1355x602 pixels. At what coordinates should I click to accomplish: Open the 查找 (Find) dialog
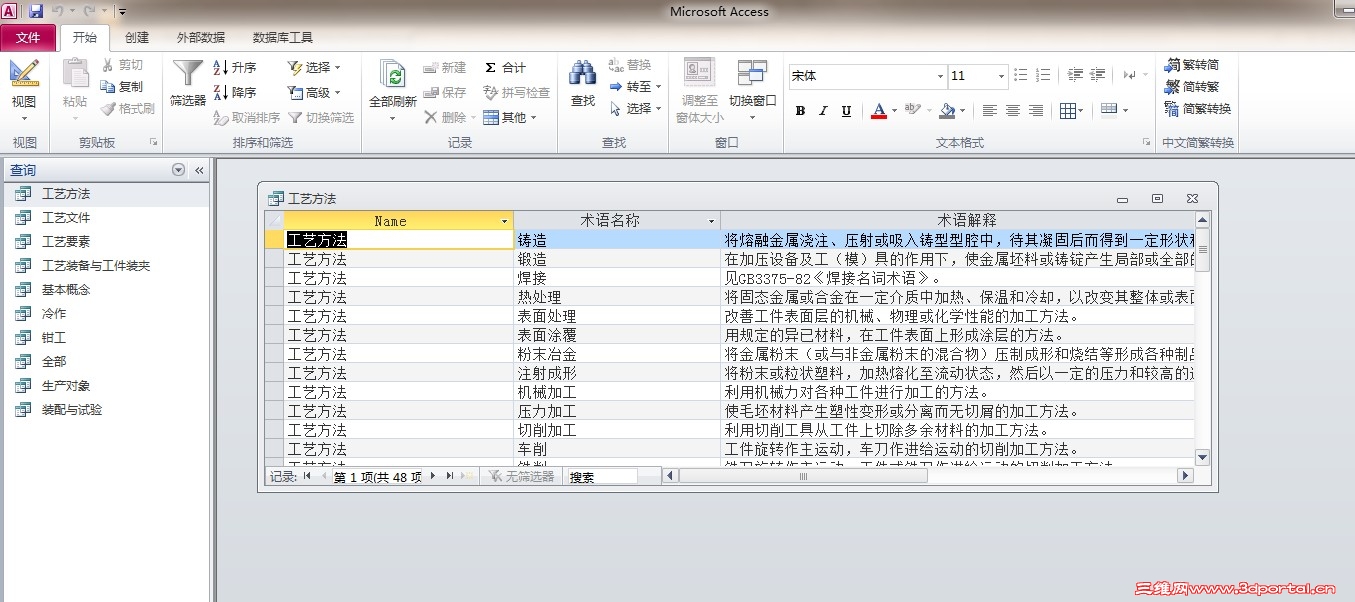pos(582,85)
